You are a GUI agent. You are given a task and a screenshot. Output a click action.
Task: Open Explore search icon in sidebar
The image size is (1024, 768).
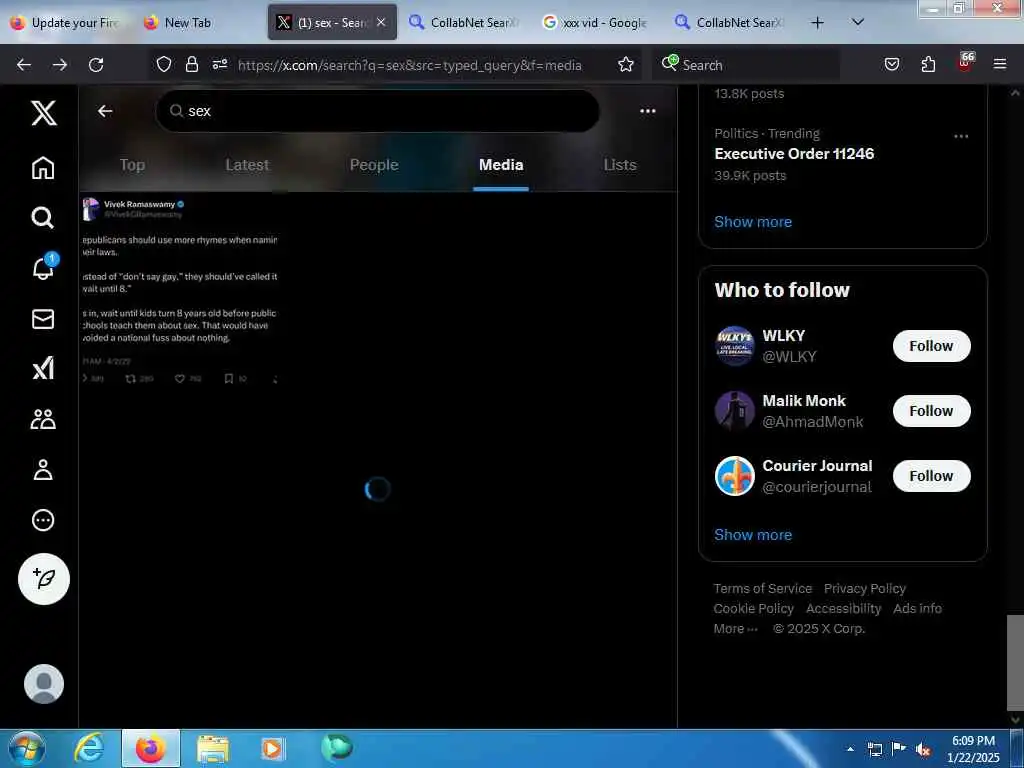coord(43,217)
